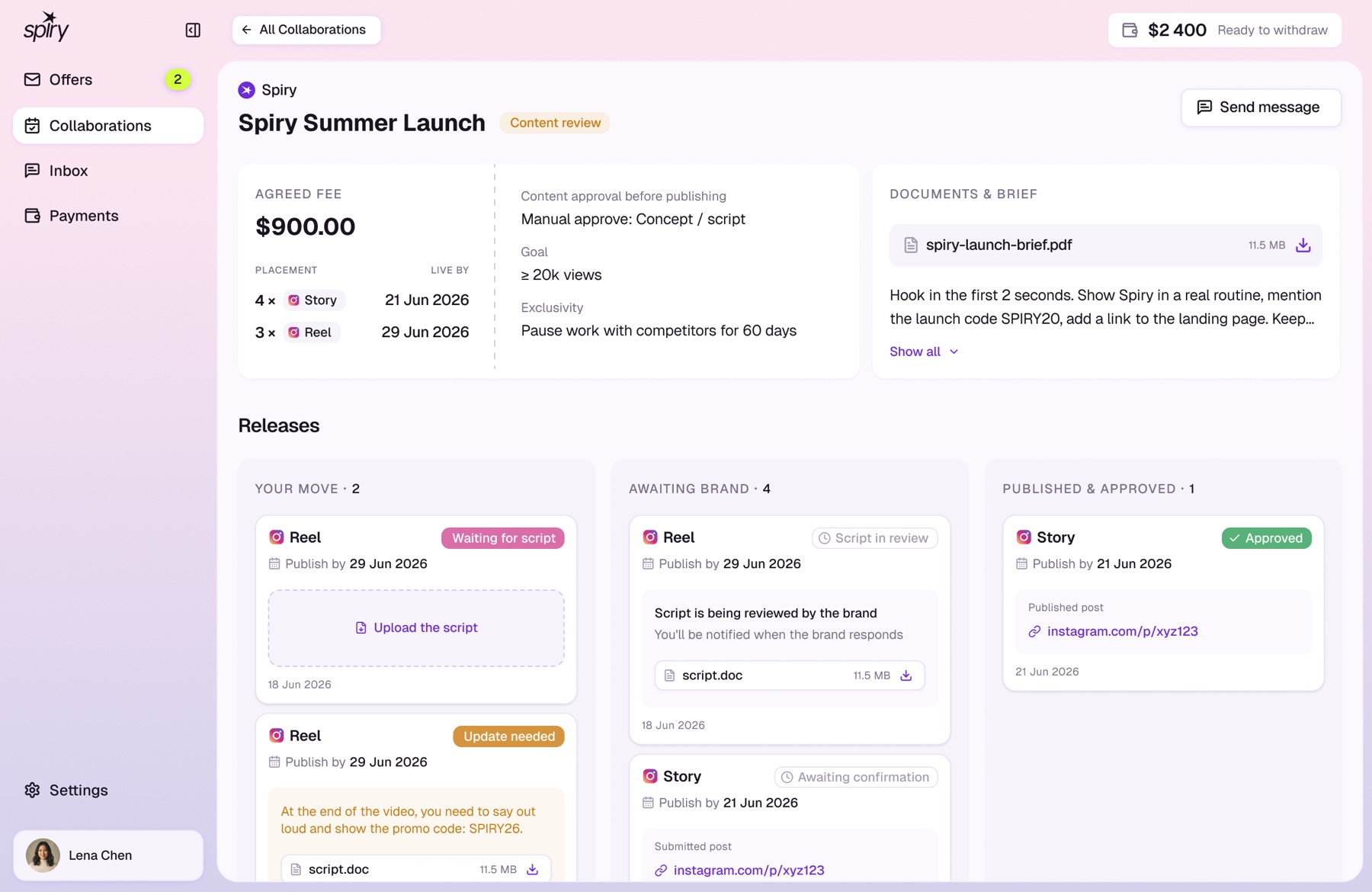The image size is (1372, 892).
Task: Expand brief with Show all
Action: [924, 351]
